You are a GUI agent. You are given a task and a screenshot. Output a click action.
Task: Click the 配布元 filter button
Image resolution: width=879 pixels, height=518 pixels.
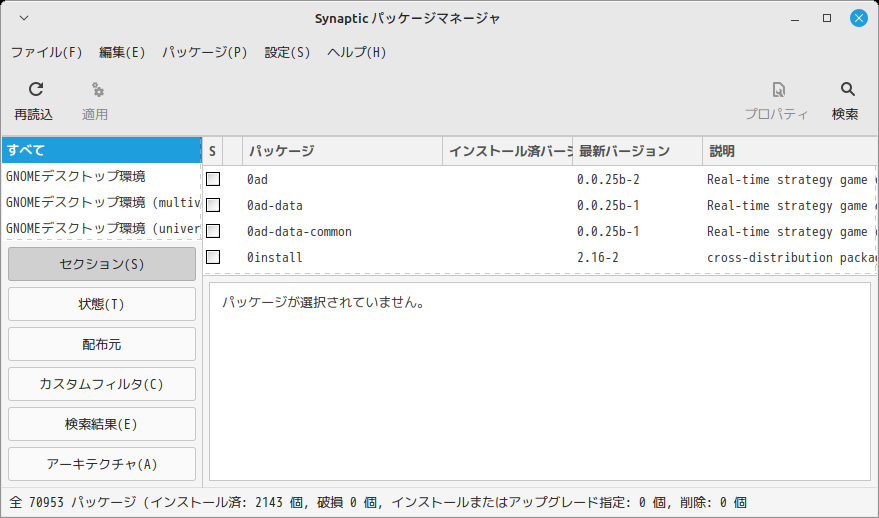click(102, 344)
